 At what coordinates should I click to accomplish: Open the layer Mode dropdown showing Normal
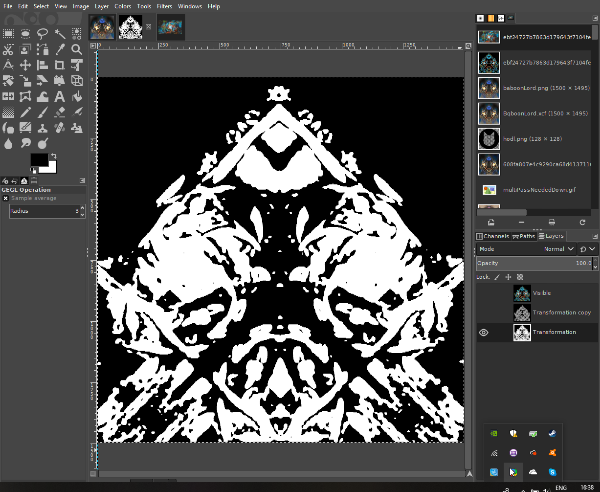pos(526,249)
